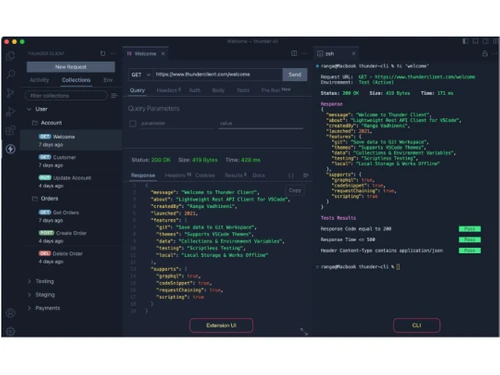The height and width of the screenshot is (375, 500).
Task: Open editor more actions beside split editor icon
Action: tap(304, 53)
